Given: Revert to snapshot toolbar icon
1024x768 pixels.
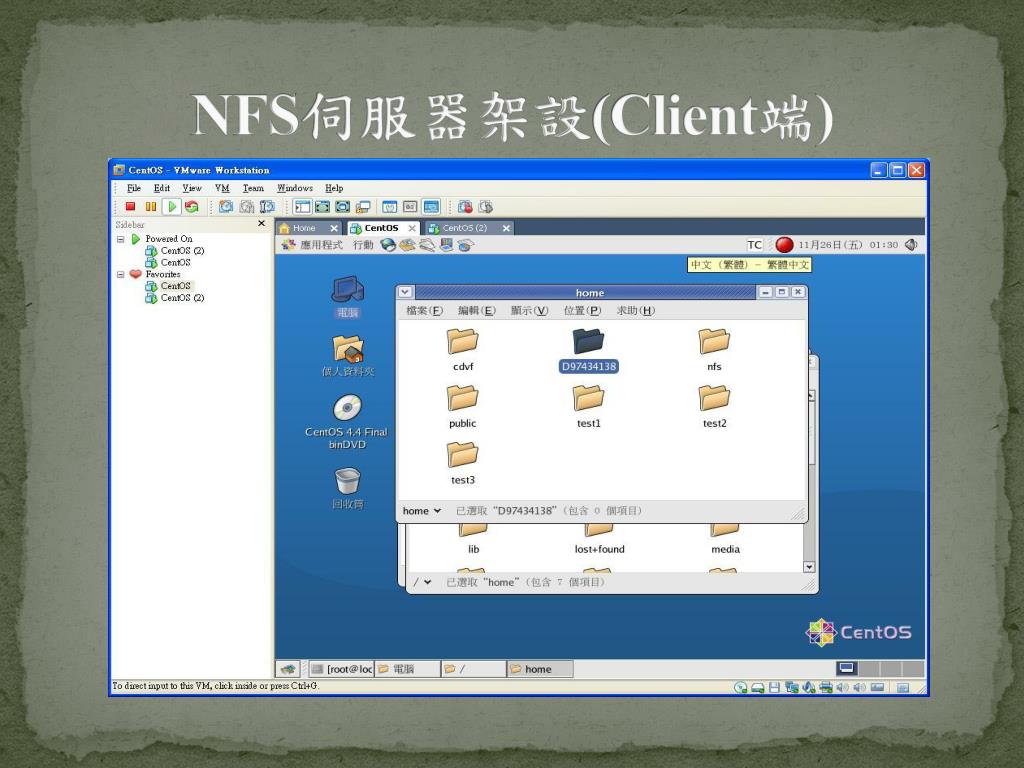Looking at the screenshot, I should point(247,206).
